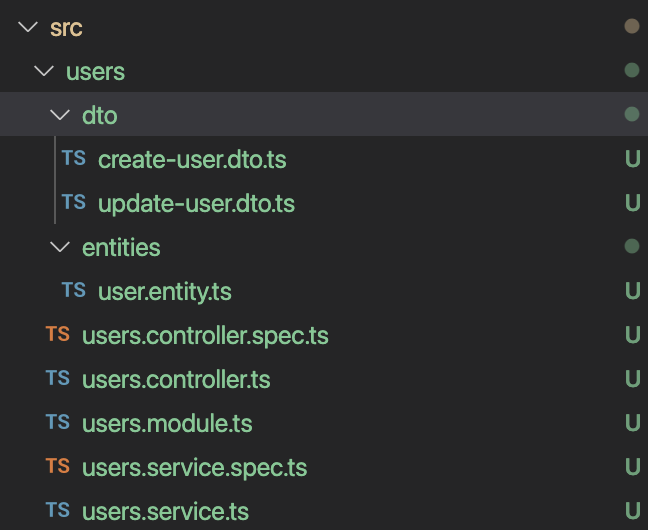The image size is (648, 530).
Task: Select the users folder label
Action: point(95,72)
